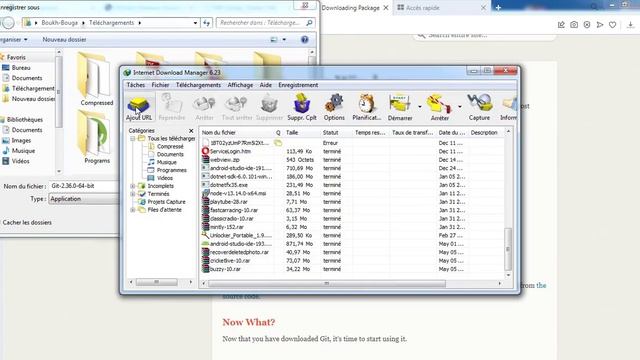Screen dimensions: 640x360
Task: Click the browser heart bookmark icon
Action: pyautogui.click(x=612, y=25)
